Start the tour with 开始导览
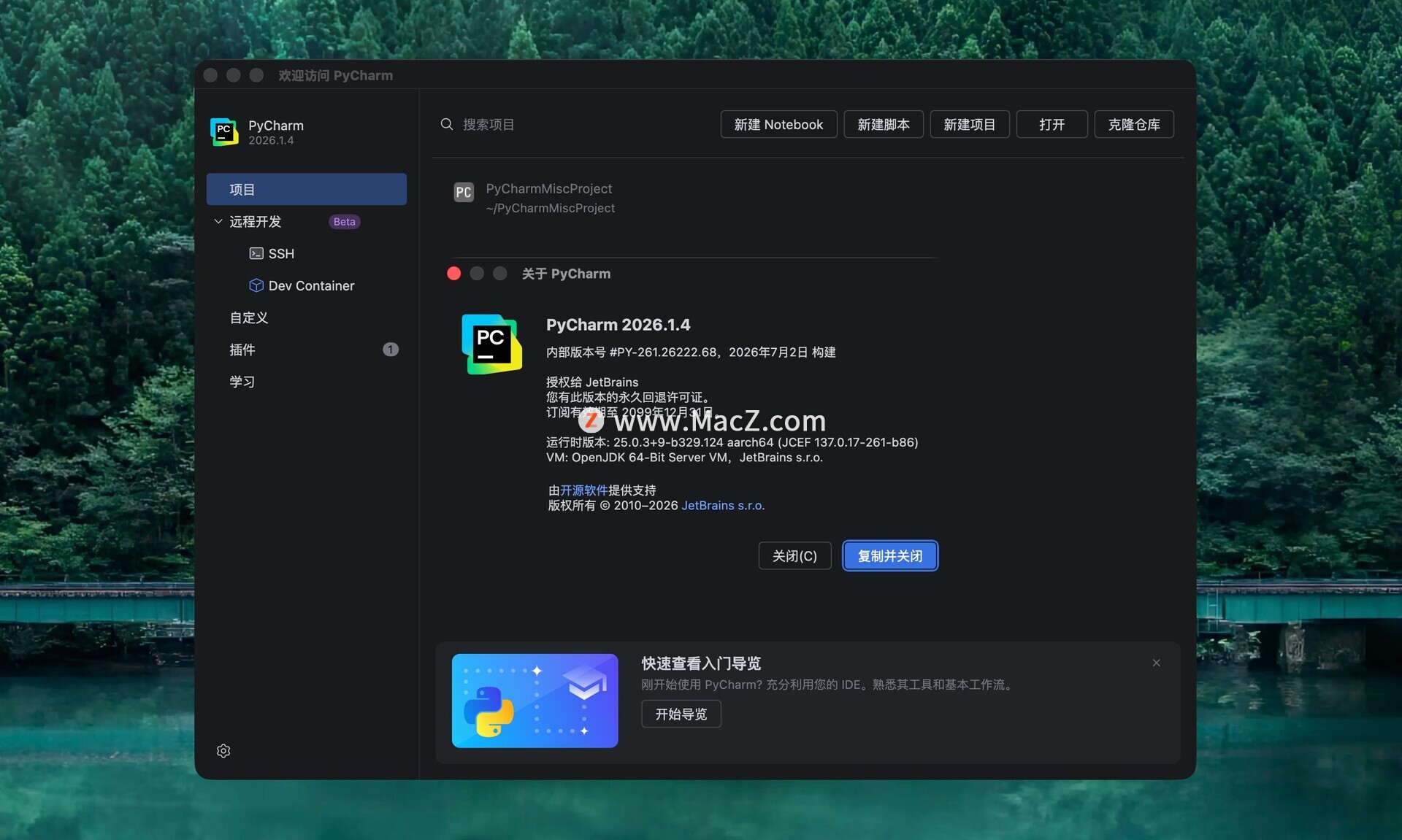Image resolution: width=1402 pixels, height=840 pixels. point(681,714)
